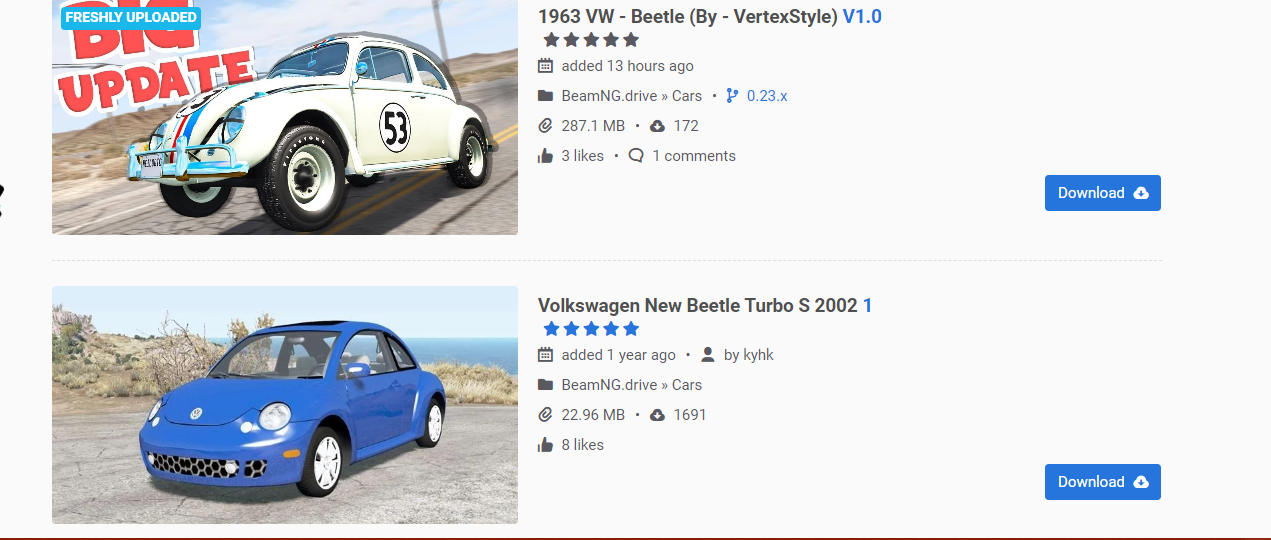Click the download-count cloud icon next to 172

[657, 126]
